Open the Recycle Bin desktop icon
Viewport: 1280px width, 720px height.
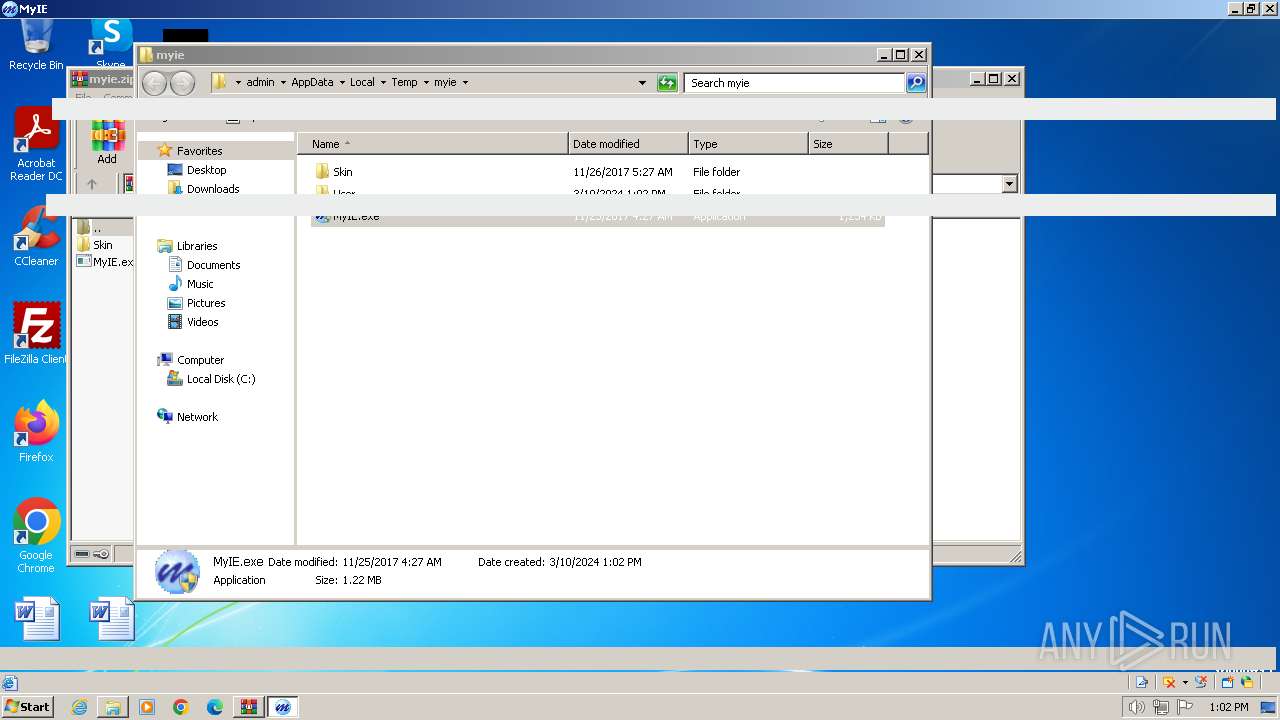36,46
